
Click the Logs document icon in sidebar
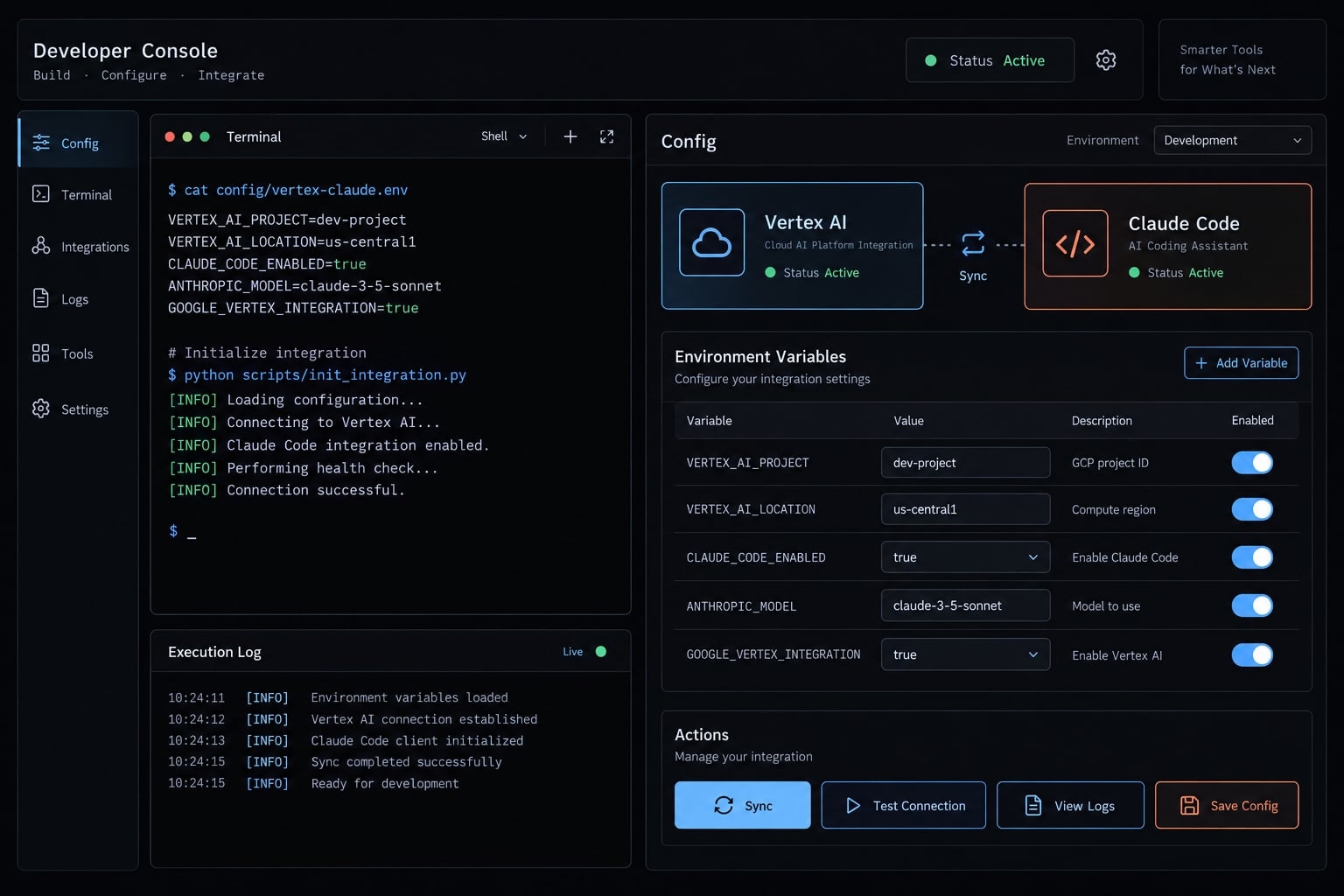[41, 298]
